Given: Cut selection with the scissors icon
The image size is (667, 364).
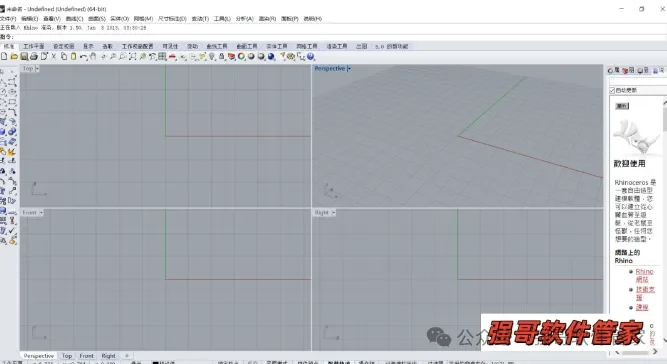Looking at the screenshot, I should point(54,56).
